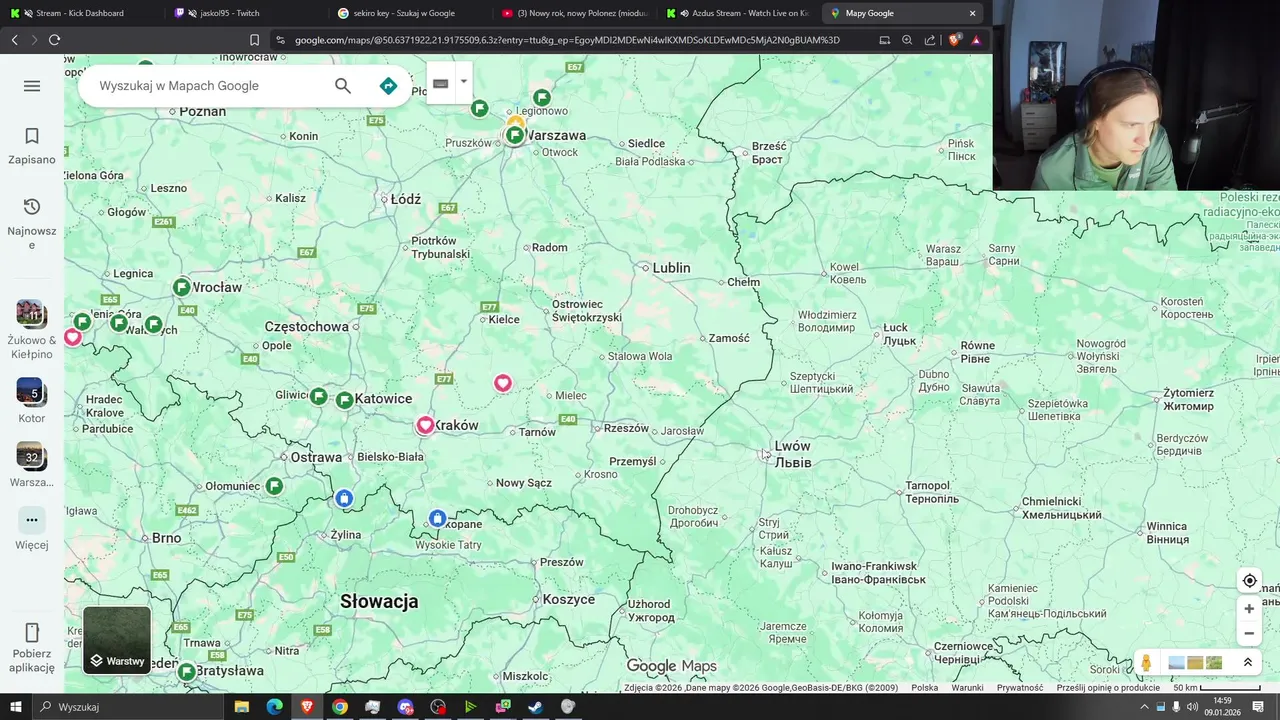The width and height of the screenshot is (1280, 720).
Task: Click the Słowacja country label
Action: point(379,601)
